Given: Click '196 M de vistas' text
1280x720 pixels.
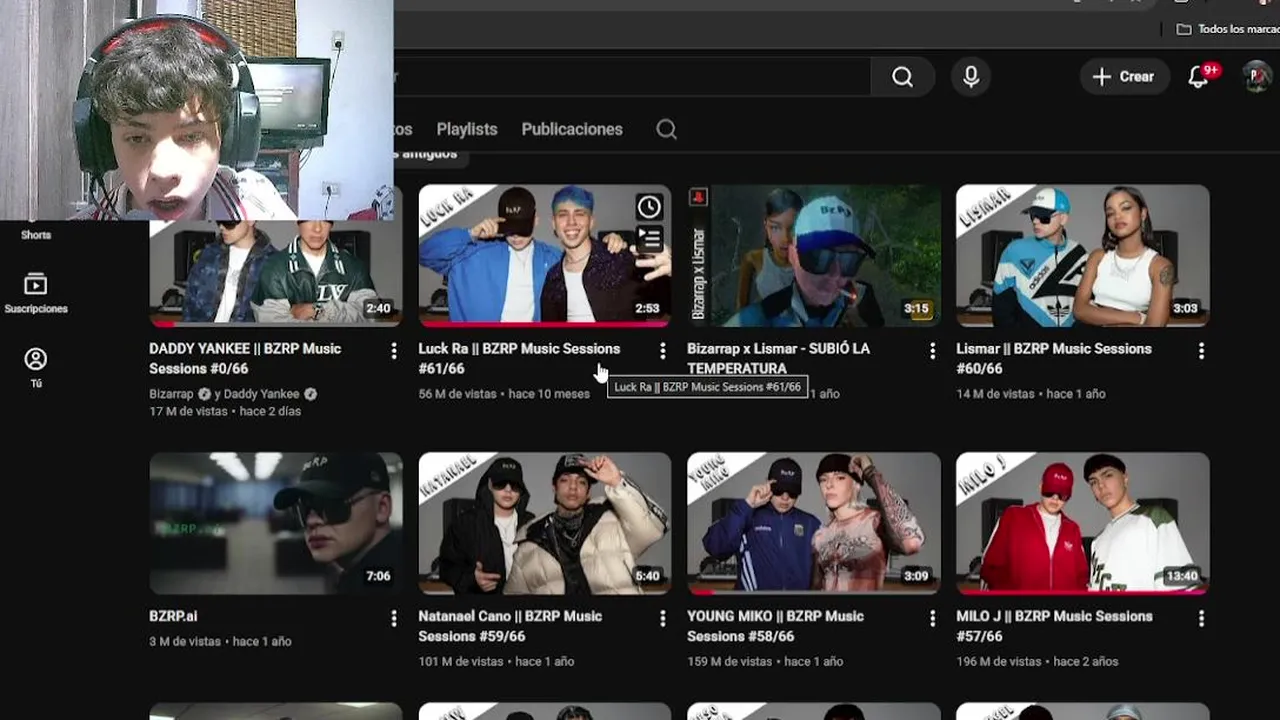Looking at the screenshot, I should (x=999, y=661).
